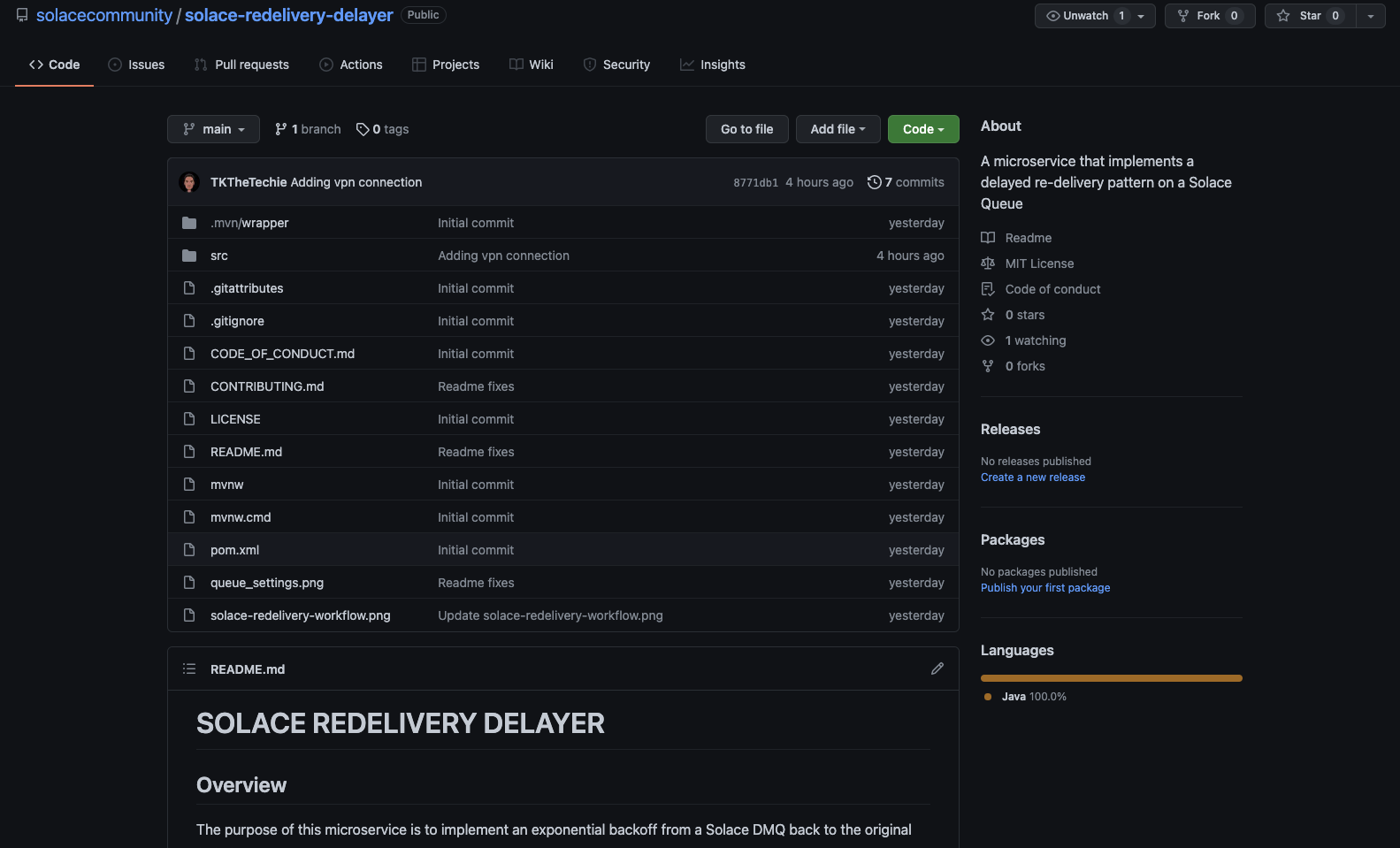Expand the star lists caret dropdown

pos(1371,16)
